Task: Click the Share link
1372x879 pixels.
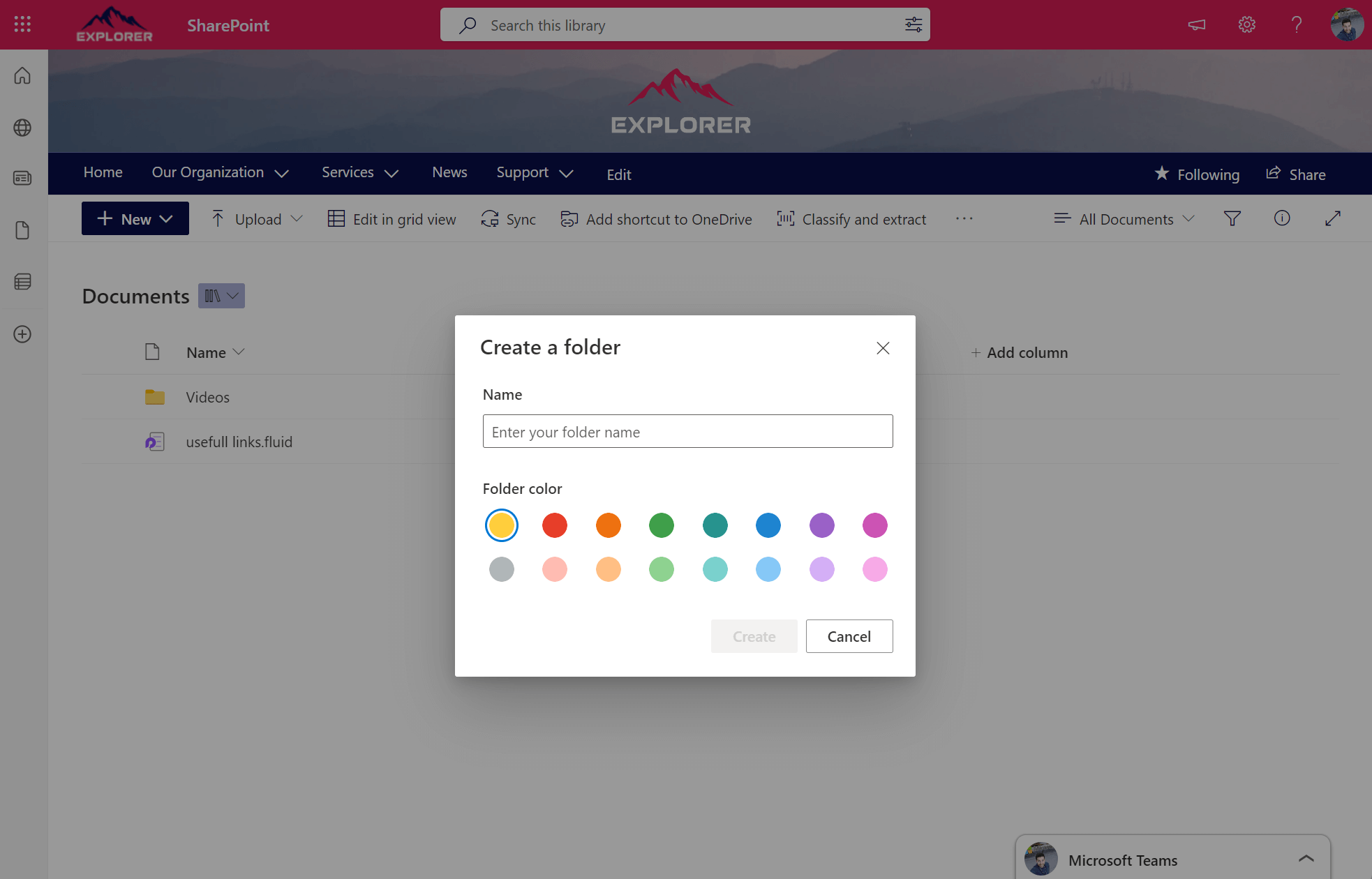Action: click(1296, 174)
